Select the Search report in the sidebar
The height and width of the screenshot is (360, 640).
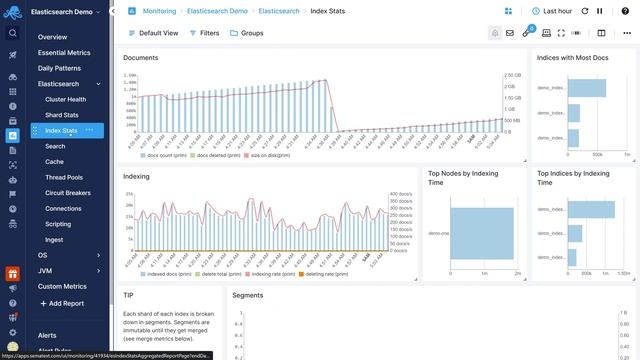55,146
